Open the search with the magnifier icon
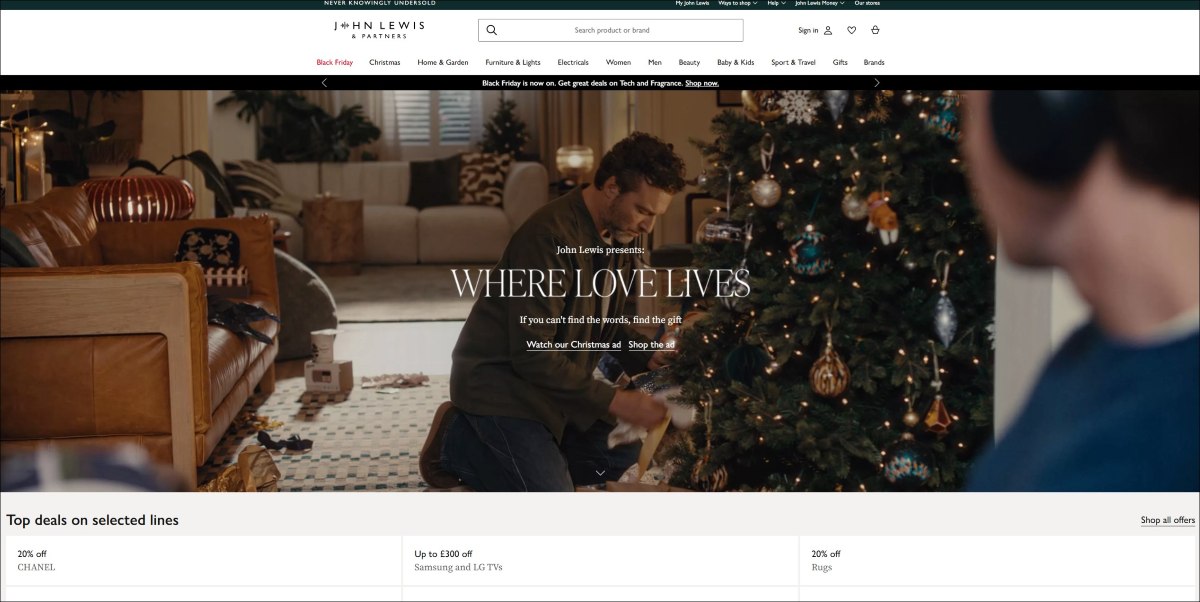 click(491, 30)
